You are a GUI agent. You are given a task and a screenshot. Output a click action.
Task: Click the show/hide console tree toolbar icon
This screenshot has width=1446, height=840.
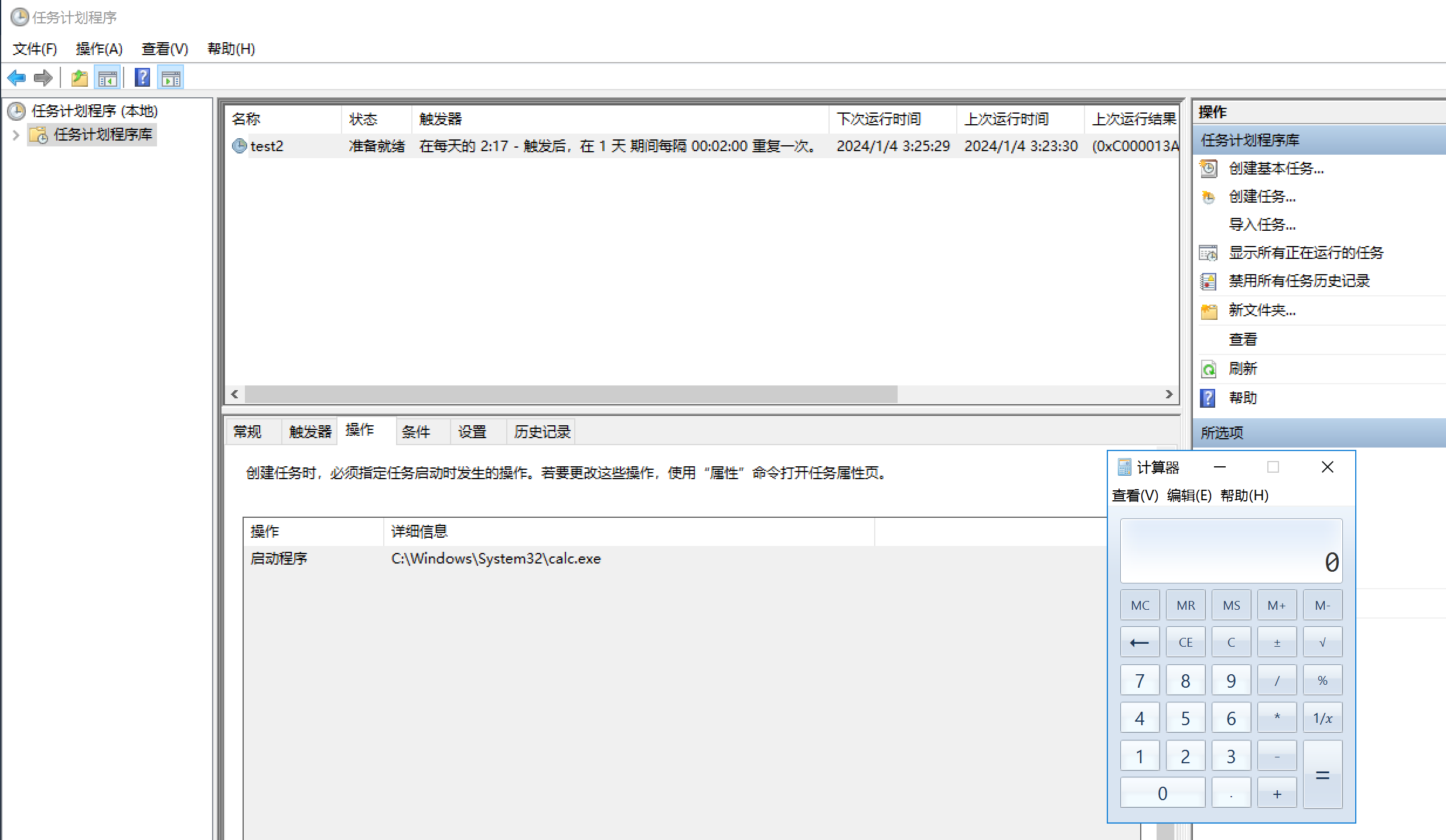(107, 77)
